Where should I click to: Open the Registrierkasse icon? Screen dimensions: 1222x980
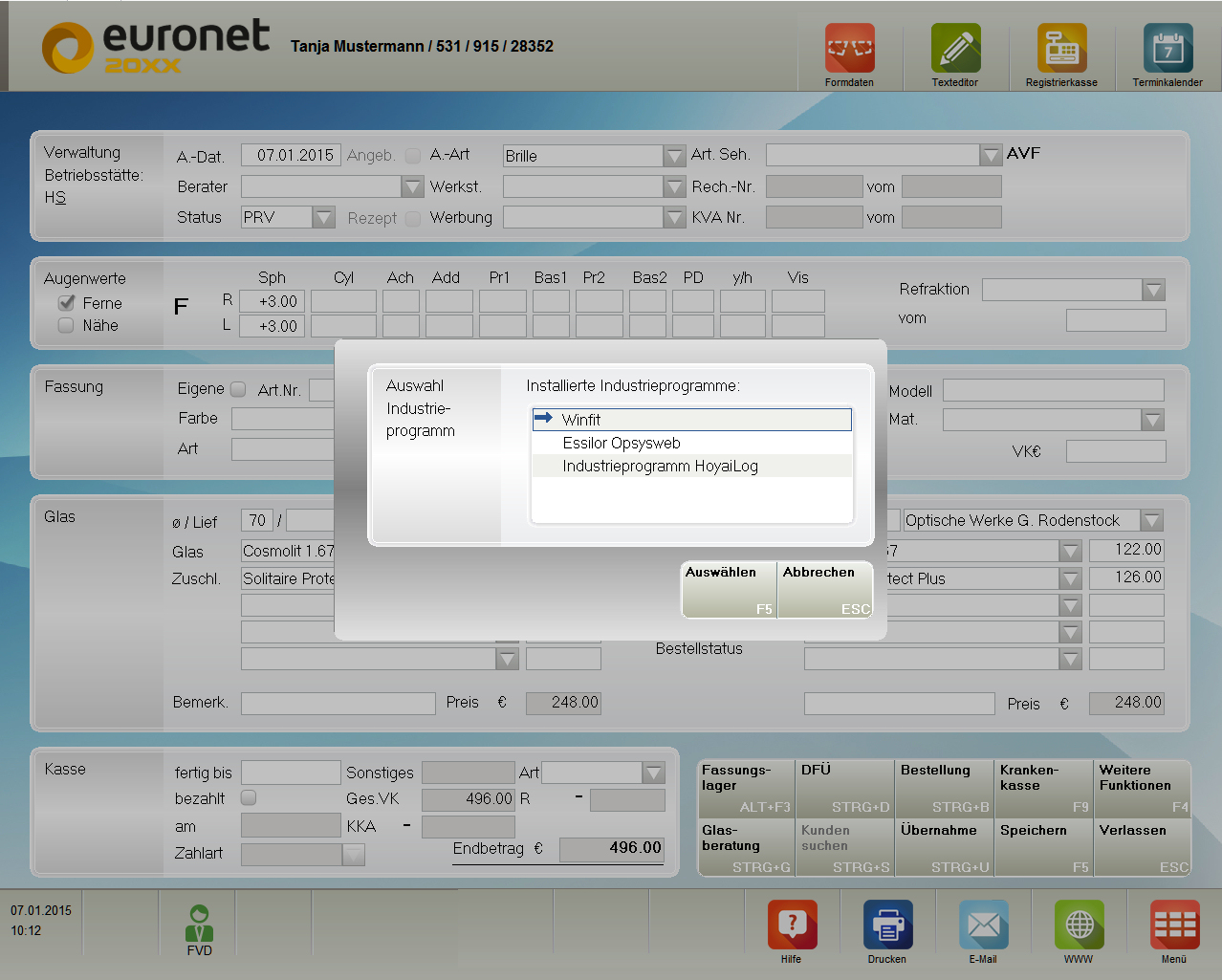(x=1061, y=49)
